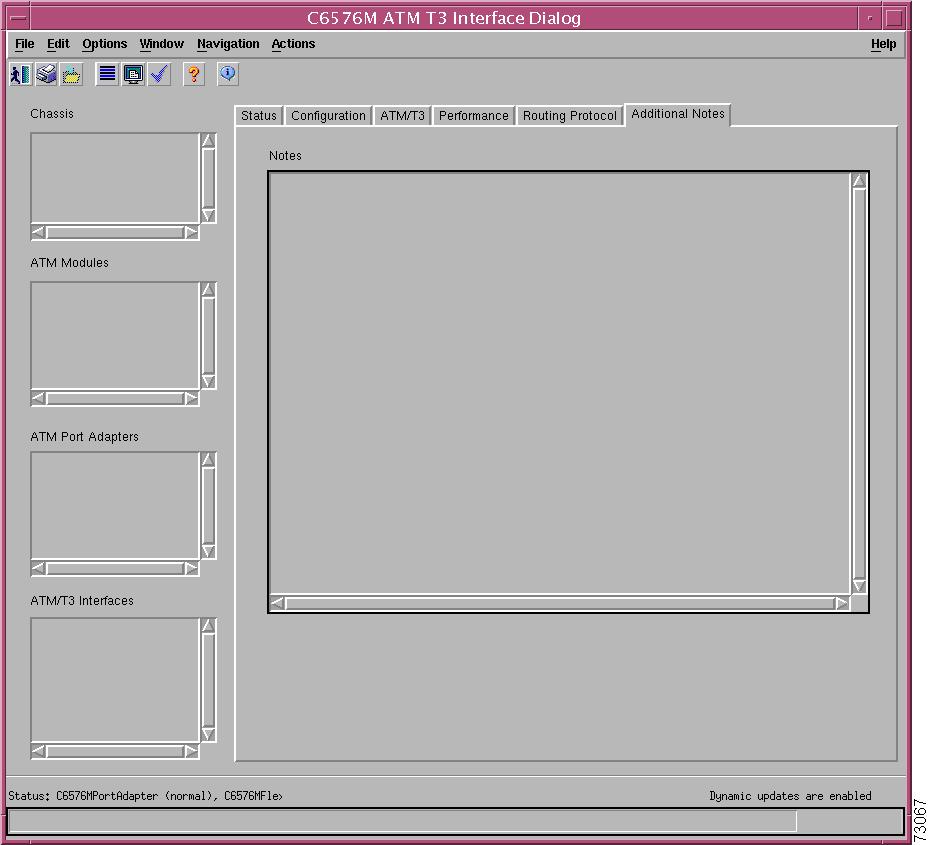Image resolution: width=932 pixels, height=845 pixels.
Task: Click the blue info bubble icon
Action: [x=228, y=74]
